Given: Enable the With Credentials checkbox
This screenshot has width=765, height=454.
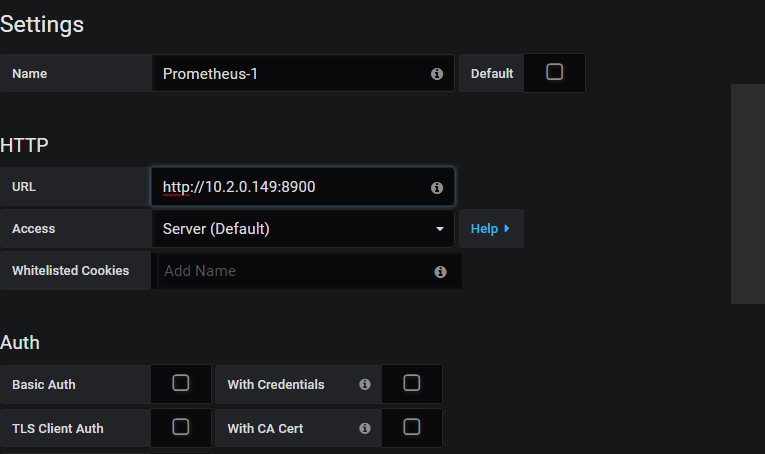Looking at the screenshot, I should (412, 383).
